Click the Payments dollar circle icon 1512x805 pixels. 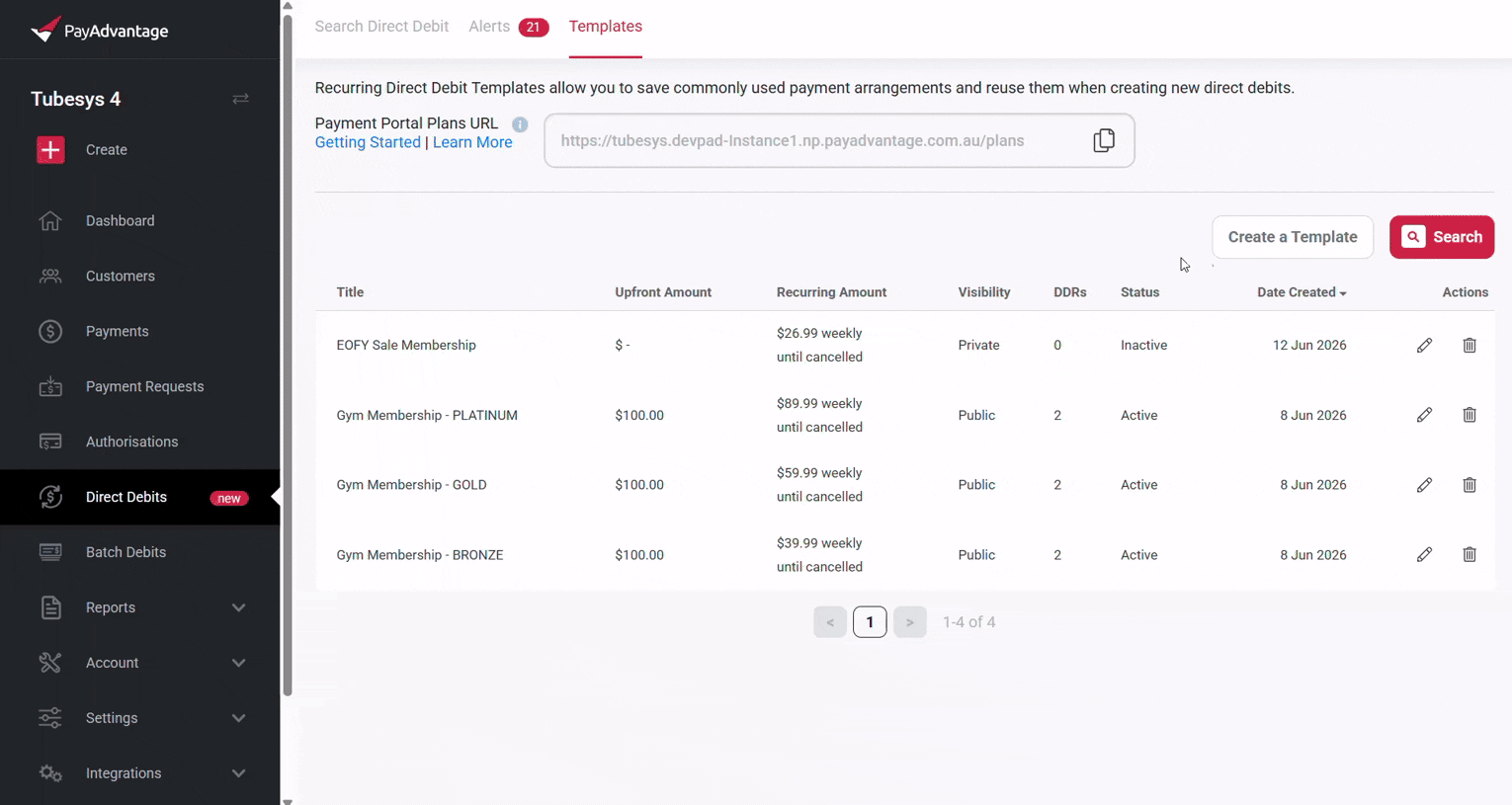(x=50, y=331)
